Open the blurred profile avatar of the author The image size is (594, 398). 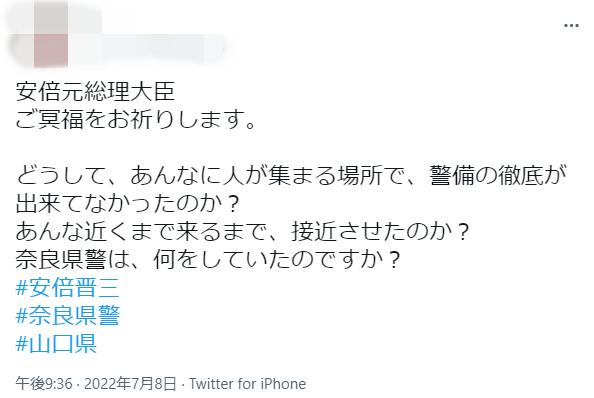tap(38, 35)
